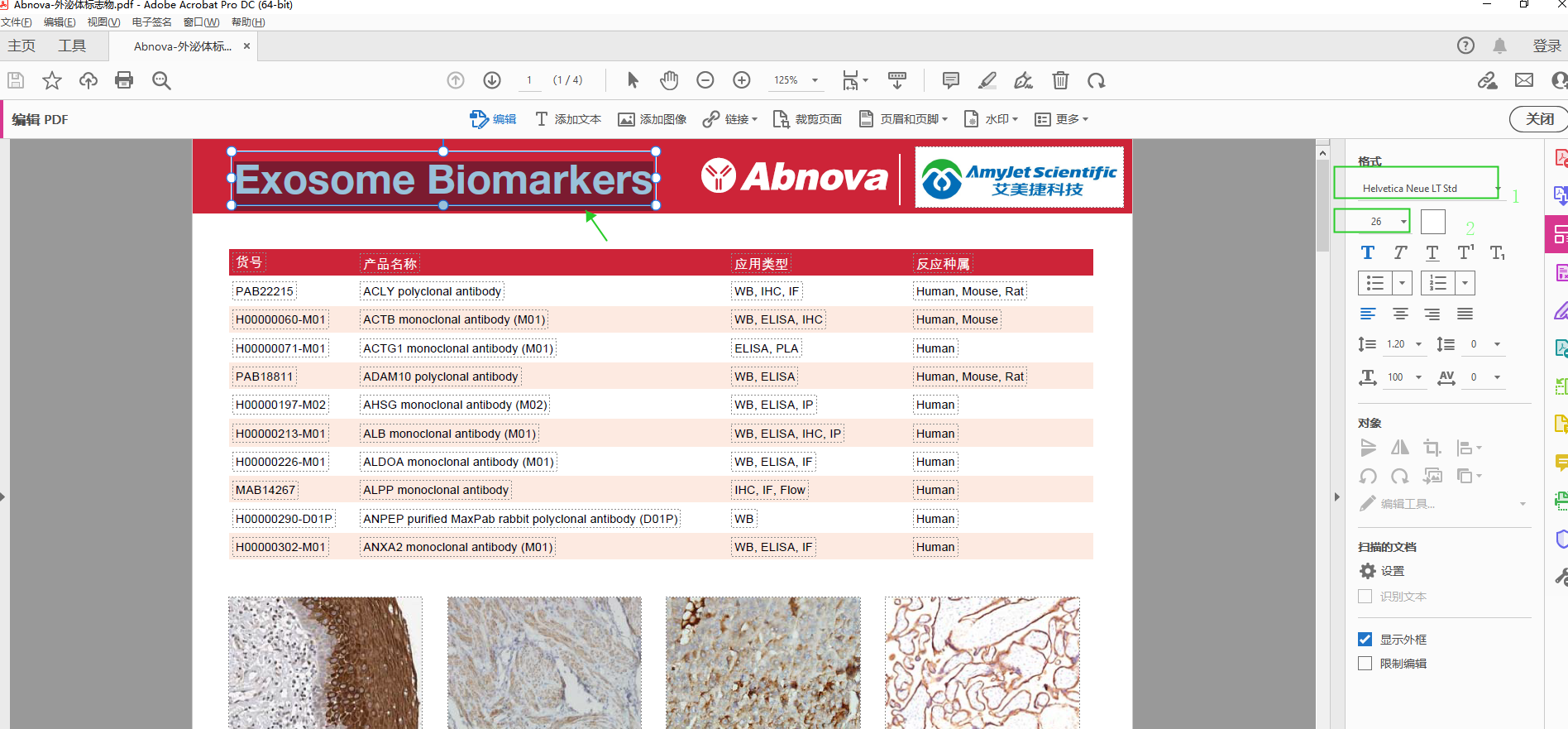Viewport: 1568px width, 729px height.
Task: Uncheck the 显示外框 checkbox
Action: pos(1365,640)
